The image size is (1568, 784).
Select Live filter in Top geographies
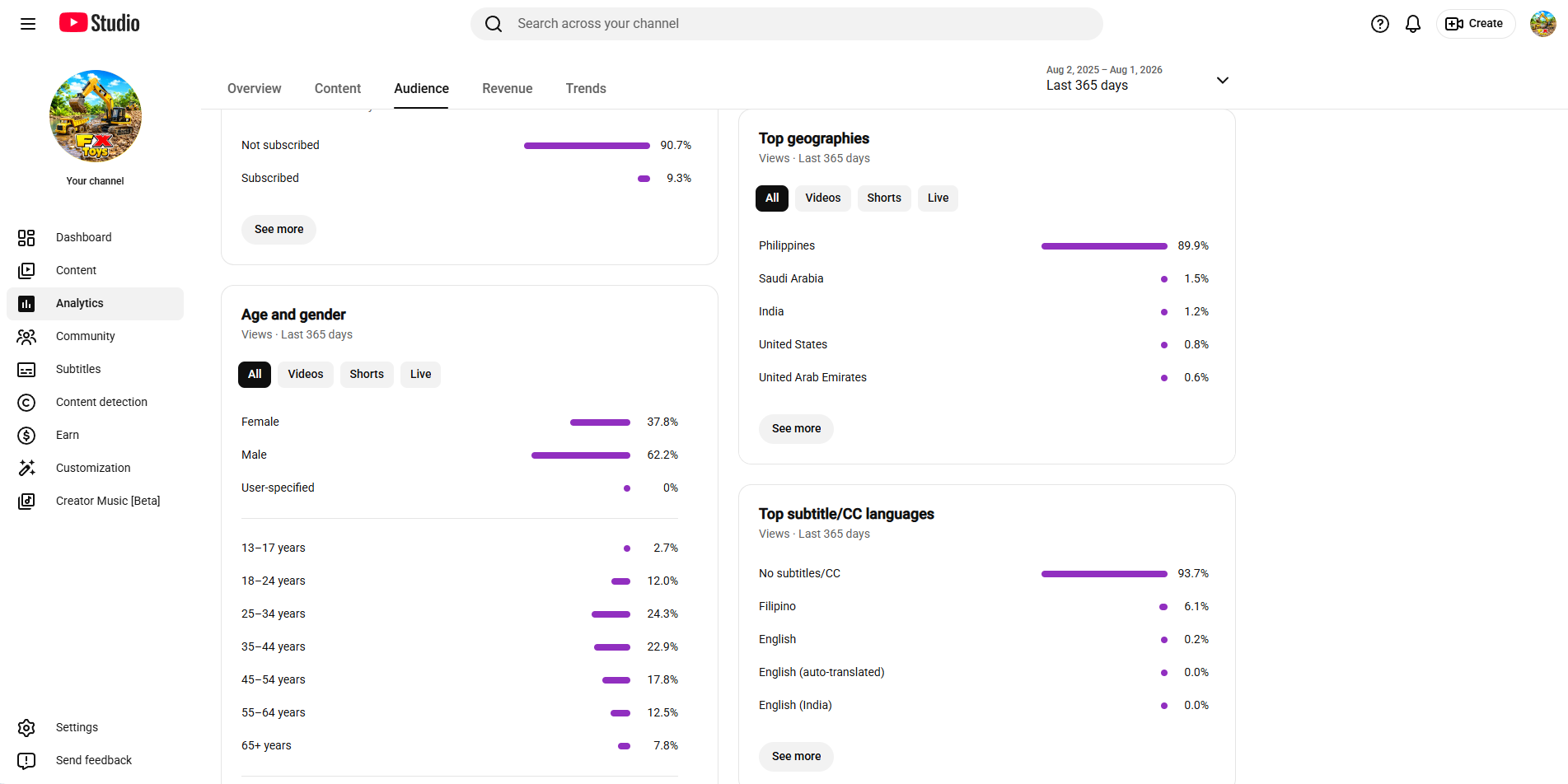point(938,198)
